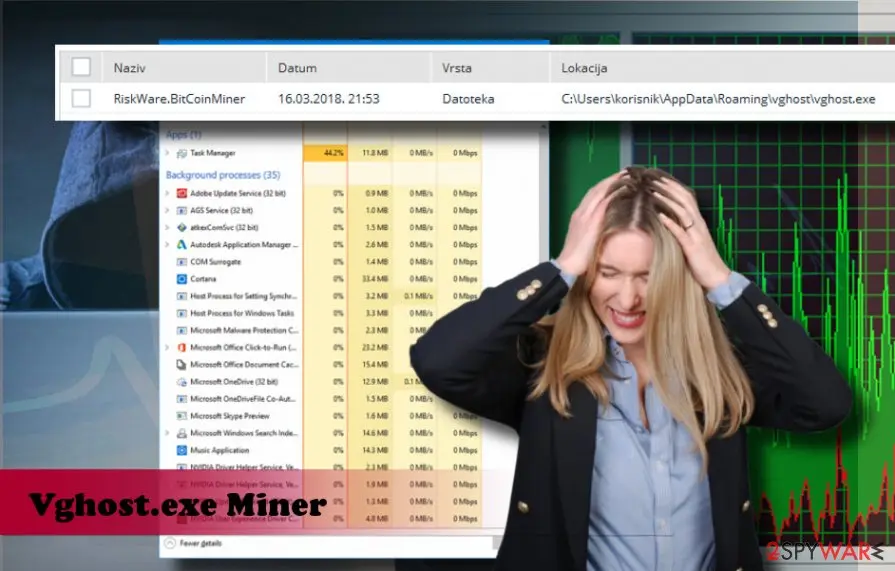The width and height of the screenshot is (895, 571).
Task: Select the Autodesk Application Manager name
Action: [244, 244]
